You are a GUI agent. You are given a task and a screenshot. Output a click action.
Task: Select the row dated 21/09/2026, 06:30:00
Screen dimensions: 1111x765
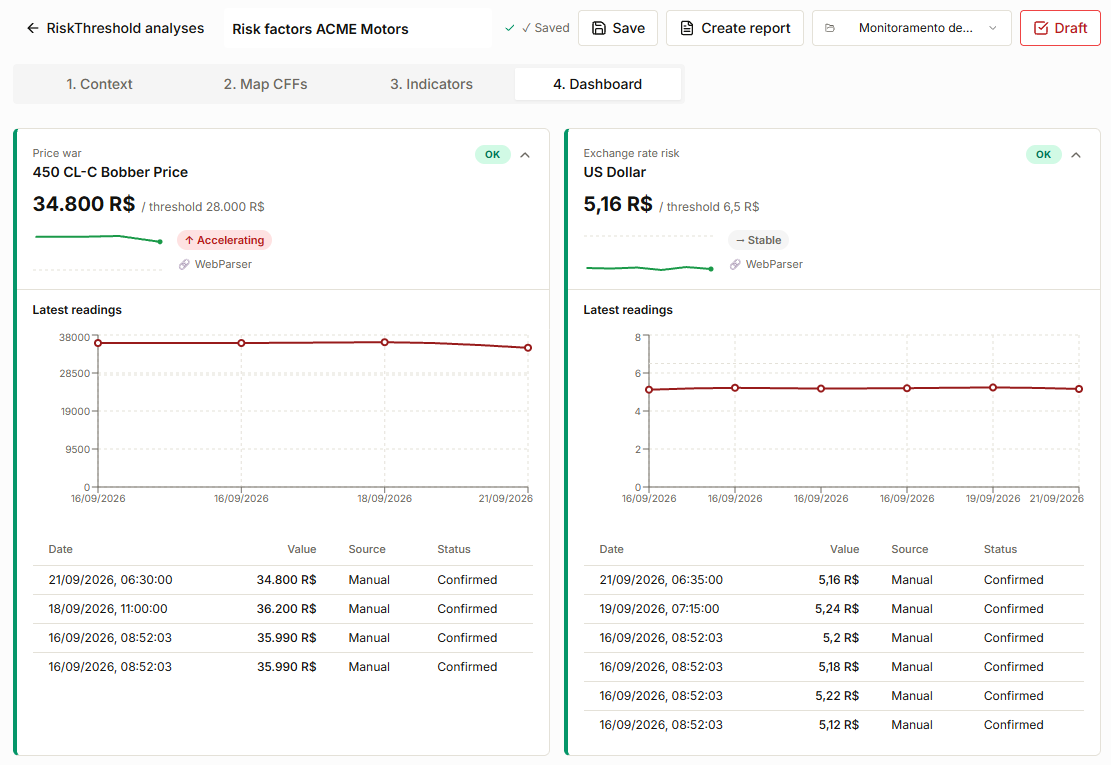tap(283, 580)
